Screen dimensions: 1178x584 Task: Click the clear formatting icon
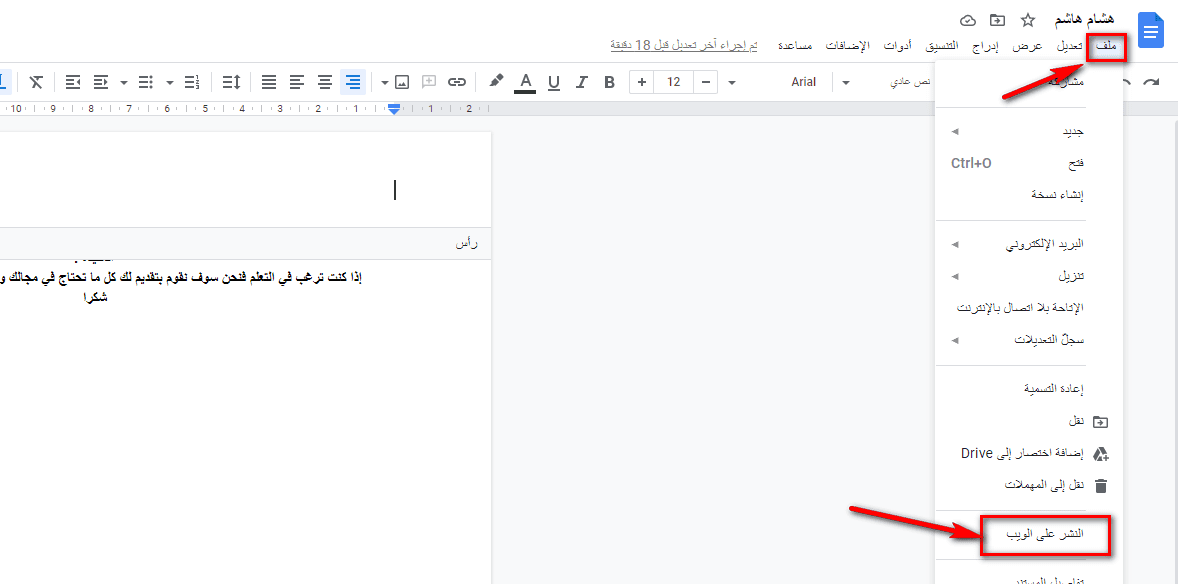tap(36, 82)
